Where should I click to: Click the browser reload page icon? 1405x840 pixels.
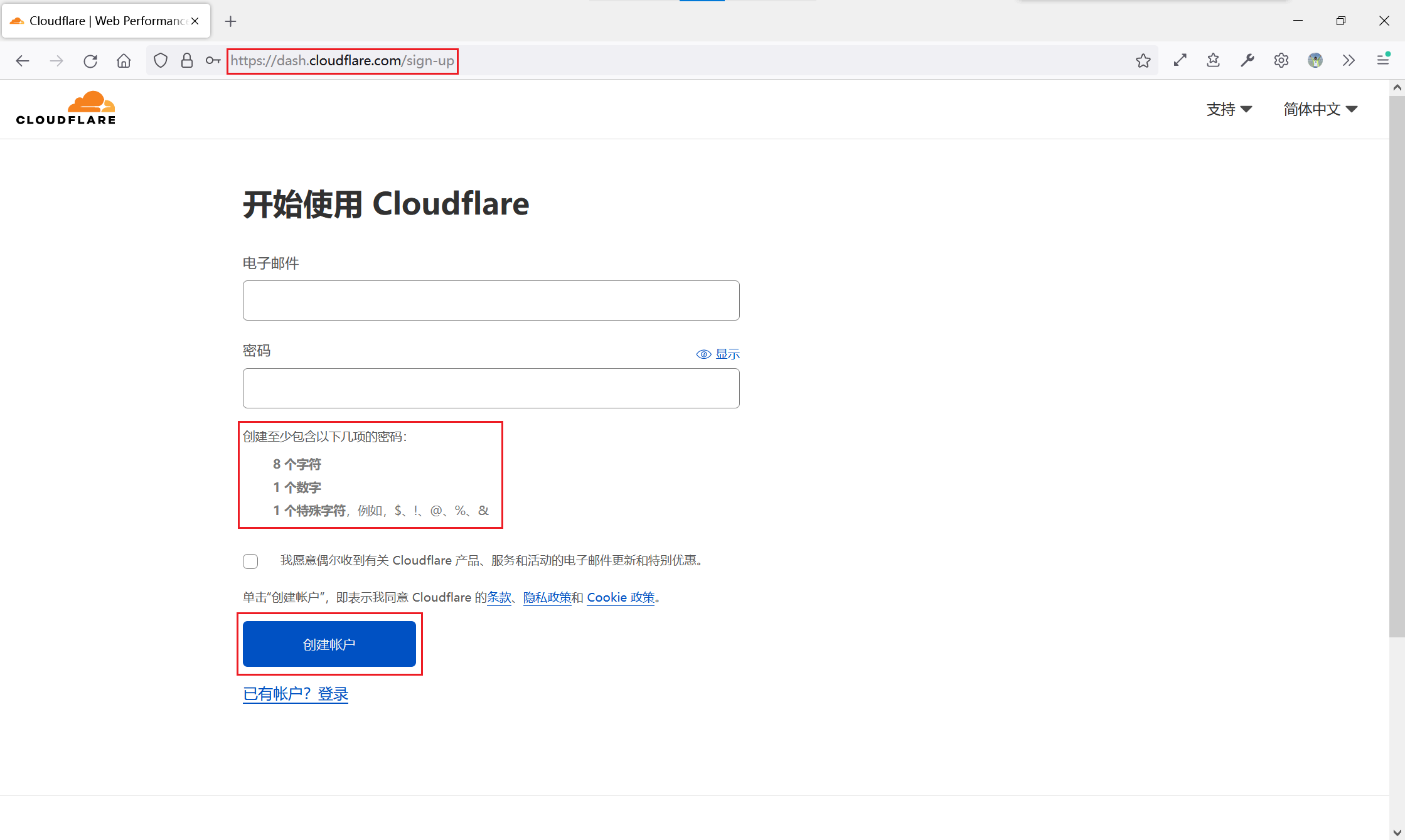(90, 61)
